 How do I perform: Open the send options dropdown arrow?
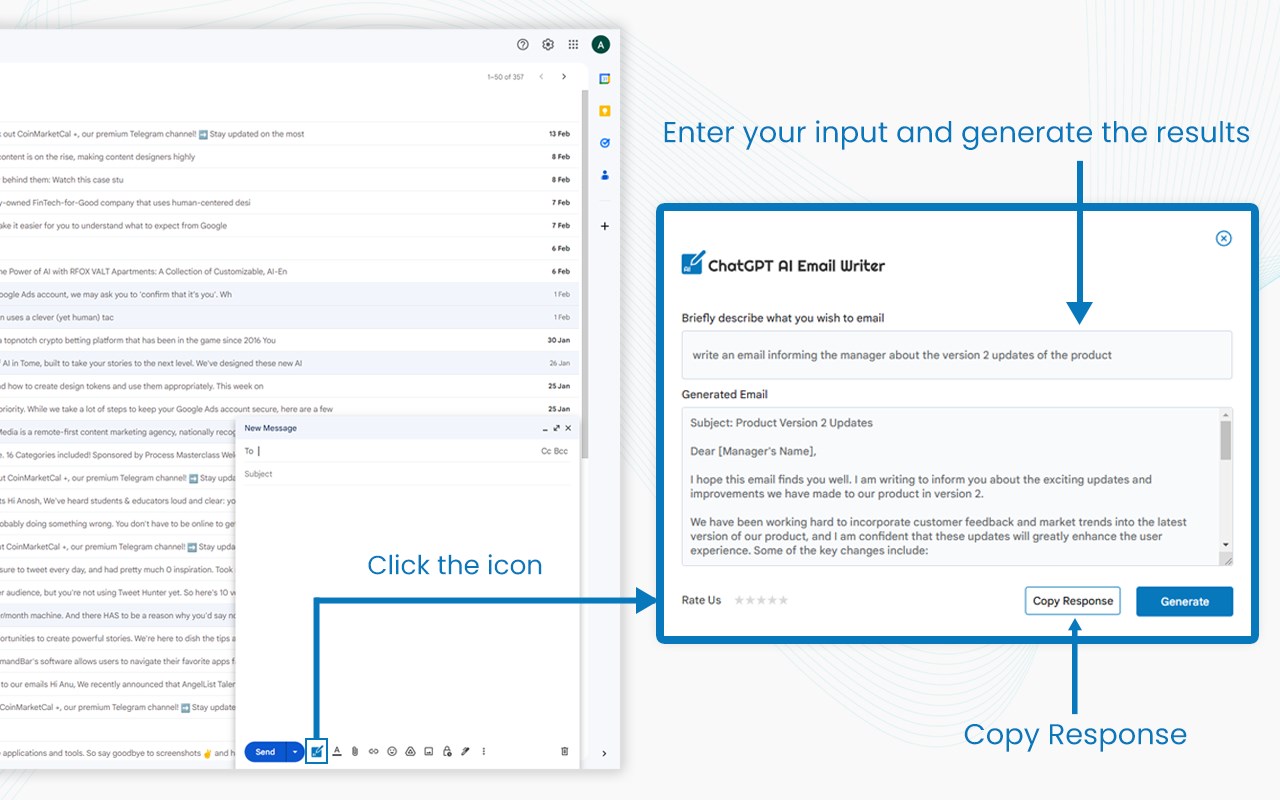[x=294, y=752]
